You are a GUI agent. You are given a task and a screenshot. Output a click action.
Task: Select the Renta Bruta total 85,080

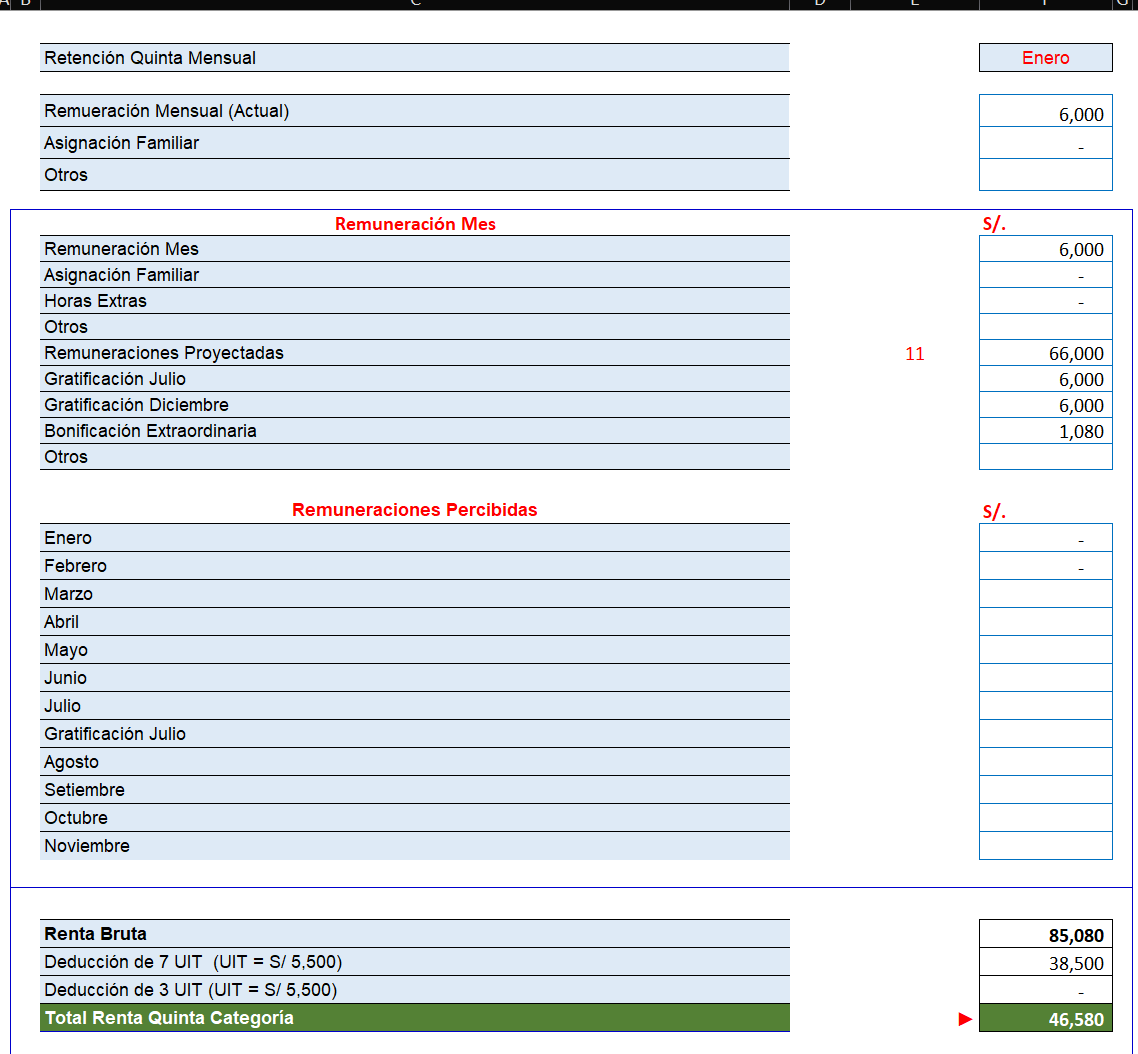click(x=1045, y=935)
